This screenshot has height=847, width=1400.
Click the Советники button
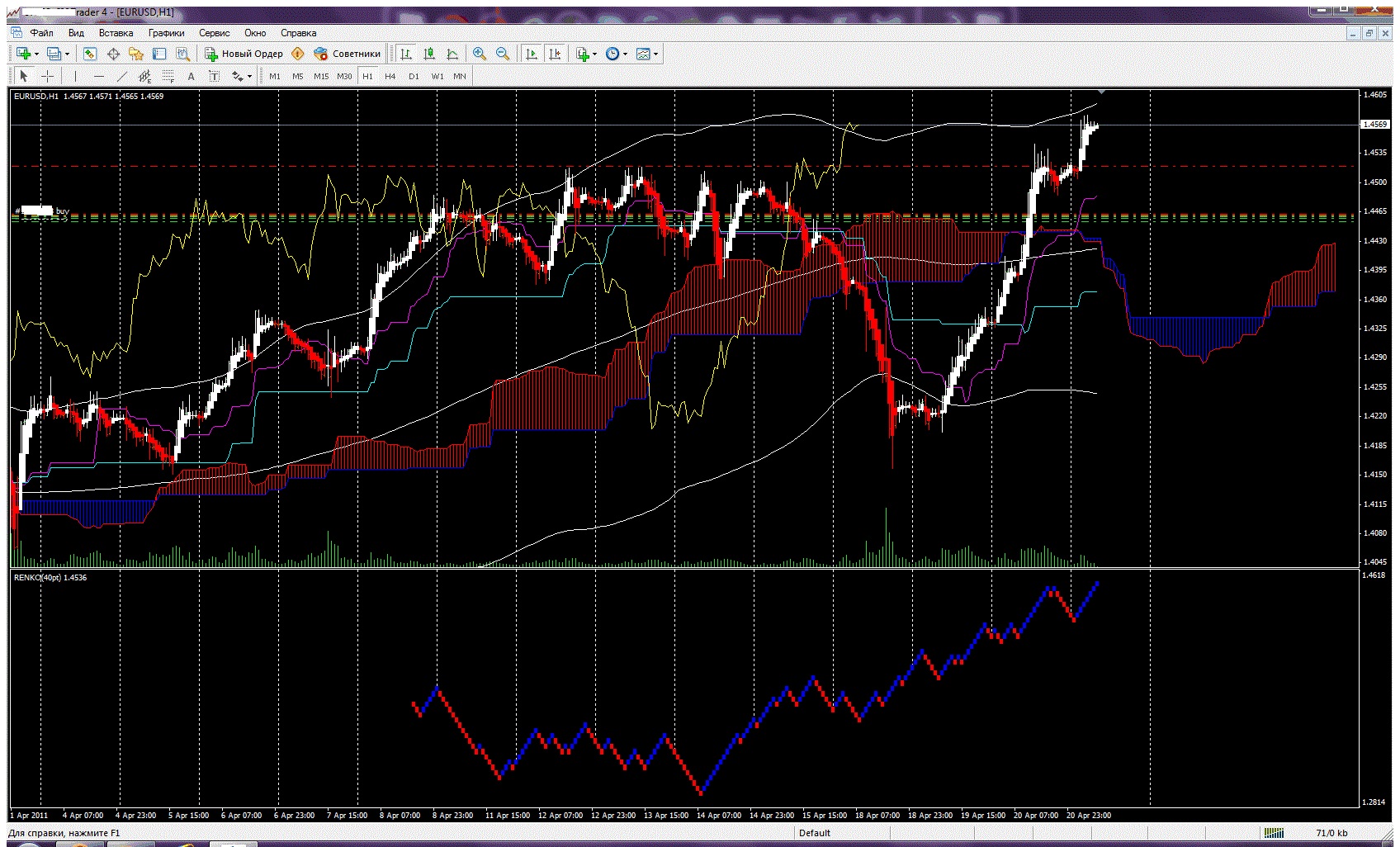pos(348,54)
